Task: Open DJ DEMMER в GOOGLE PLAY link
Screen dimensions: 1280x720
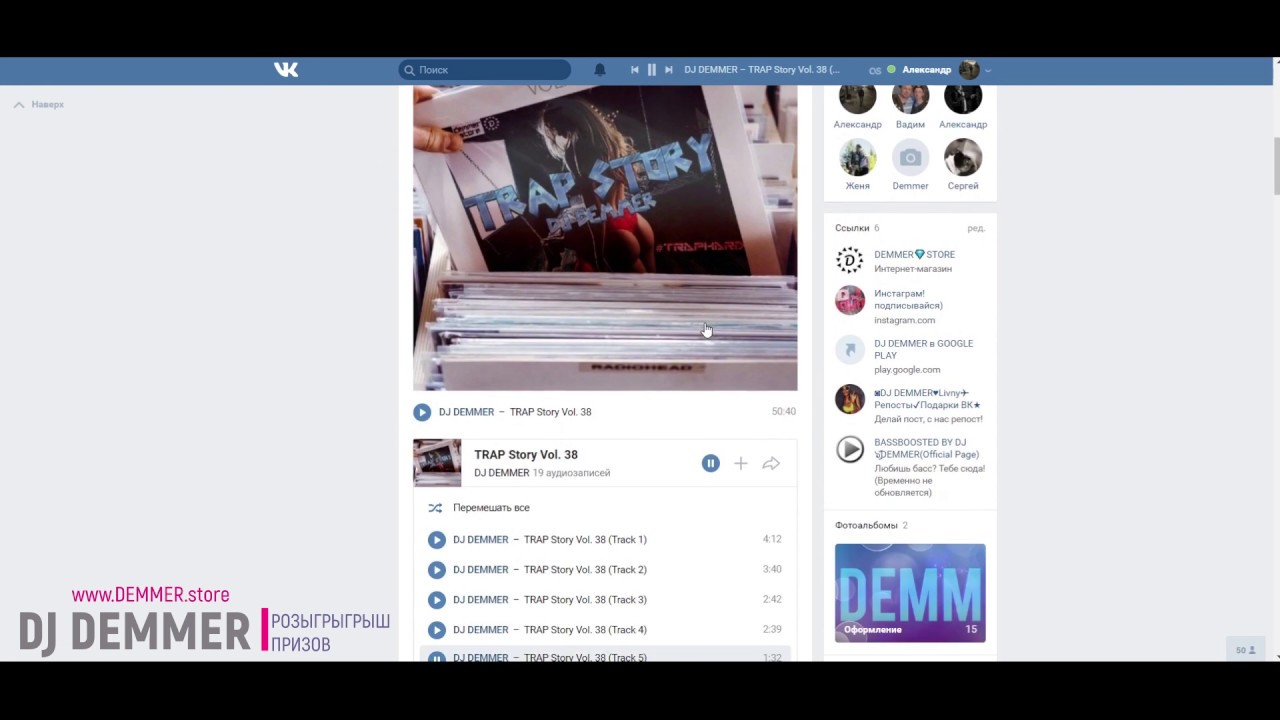Action: pos(923,350)
